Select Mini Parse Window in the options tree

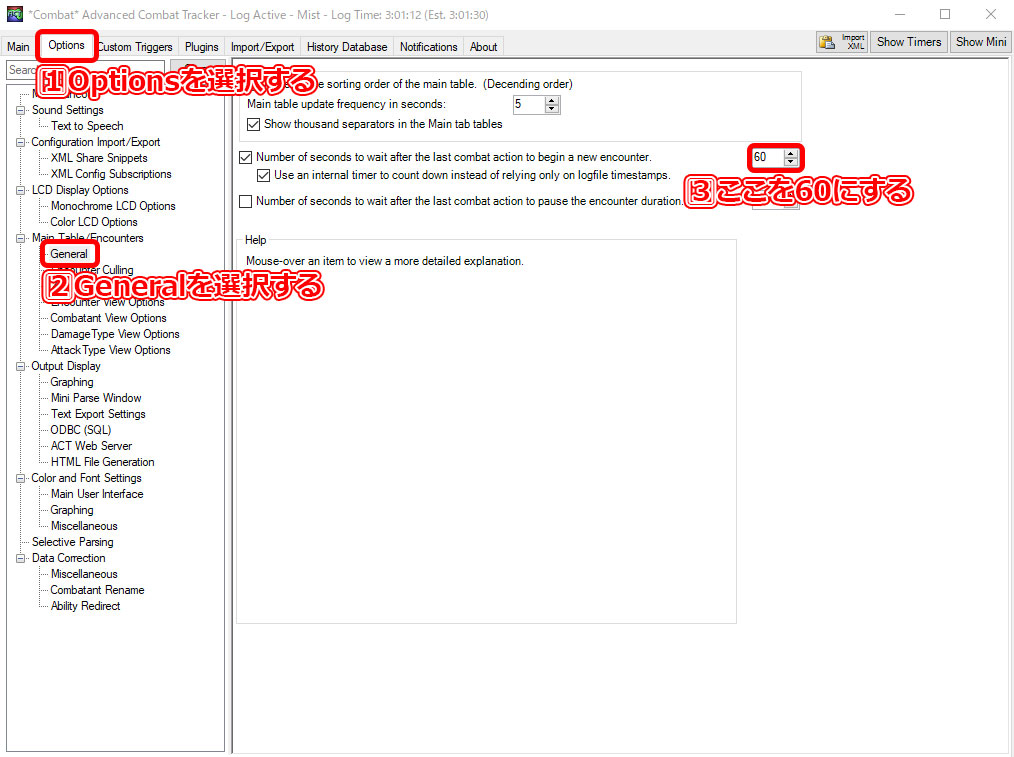point(96,398)
